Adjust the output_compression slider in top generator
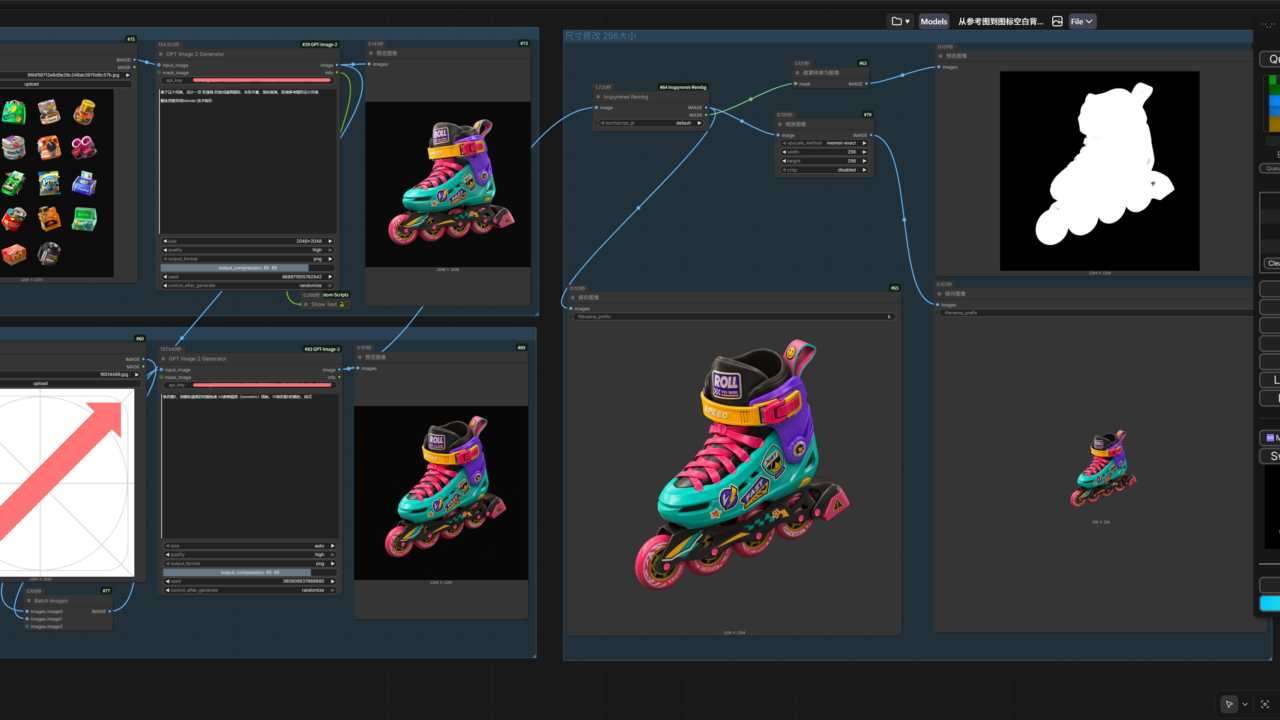1280x720 pixels. click(248, 268)
